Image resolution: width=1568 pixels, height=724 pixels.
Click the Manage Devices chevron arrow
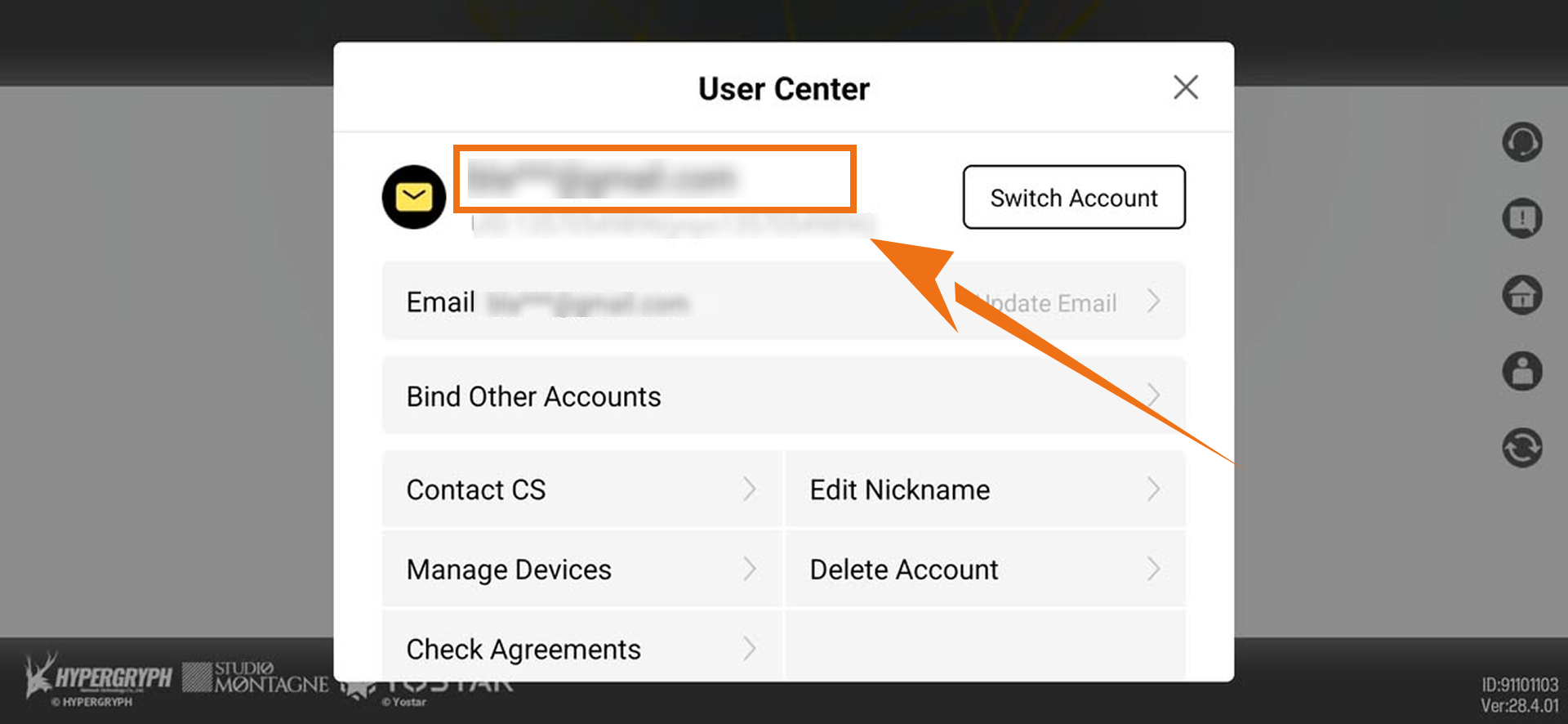[750, 569]
